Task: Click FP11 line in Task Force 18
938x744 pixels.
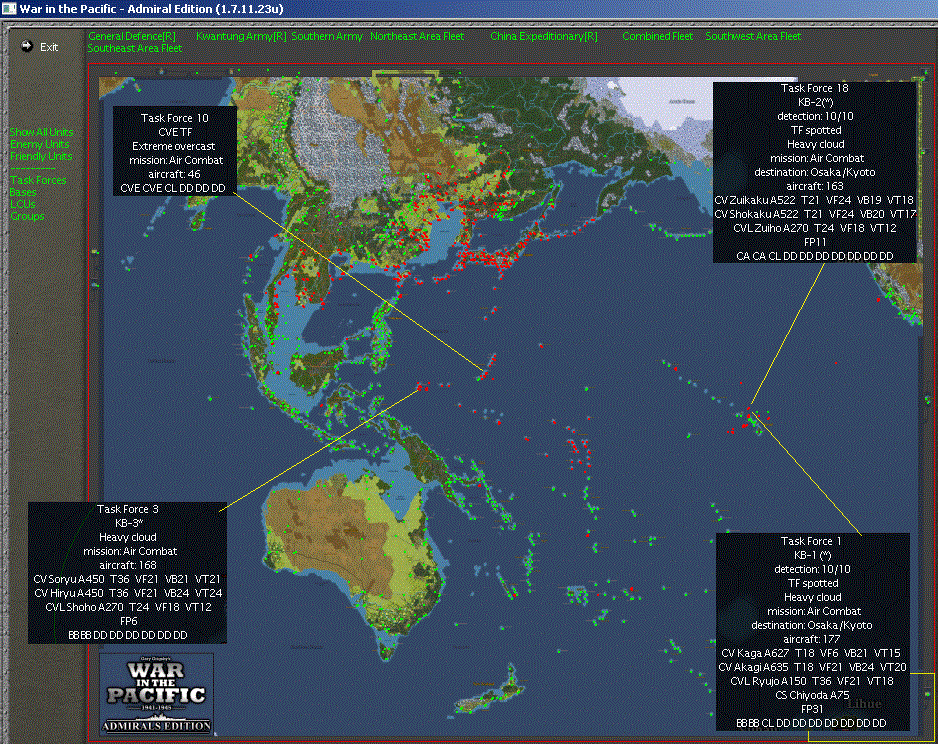Action: [x=814, y=242]
